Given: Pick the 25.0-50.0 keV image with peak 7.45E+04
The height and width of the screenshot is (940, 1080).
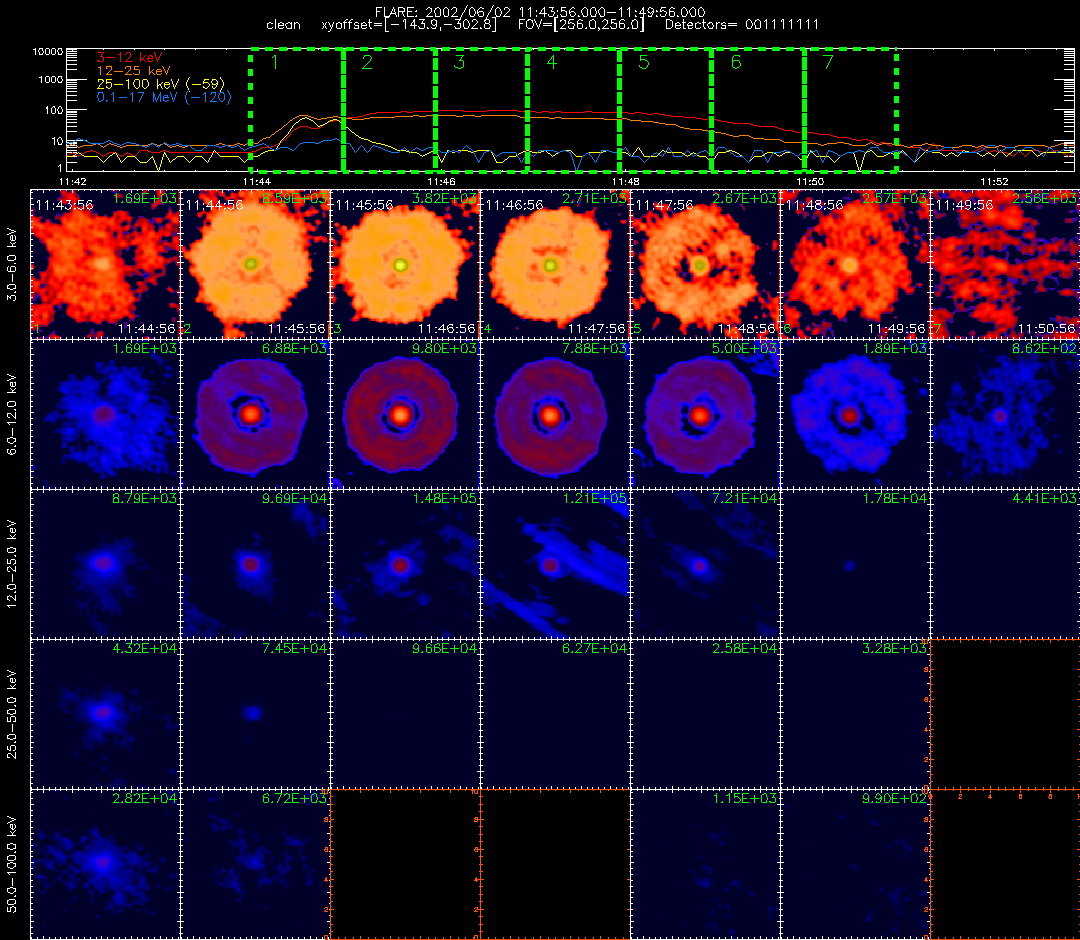Looking at the screenshot, I should click(256, 715).
